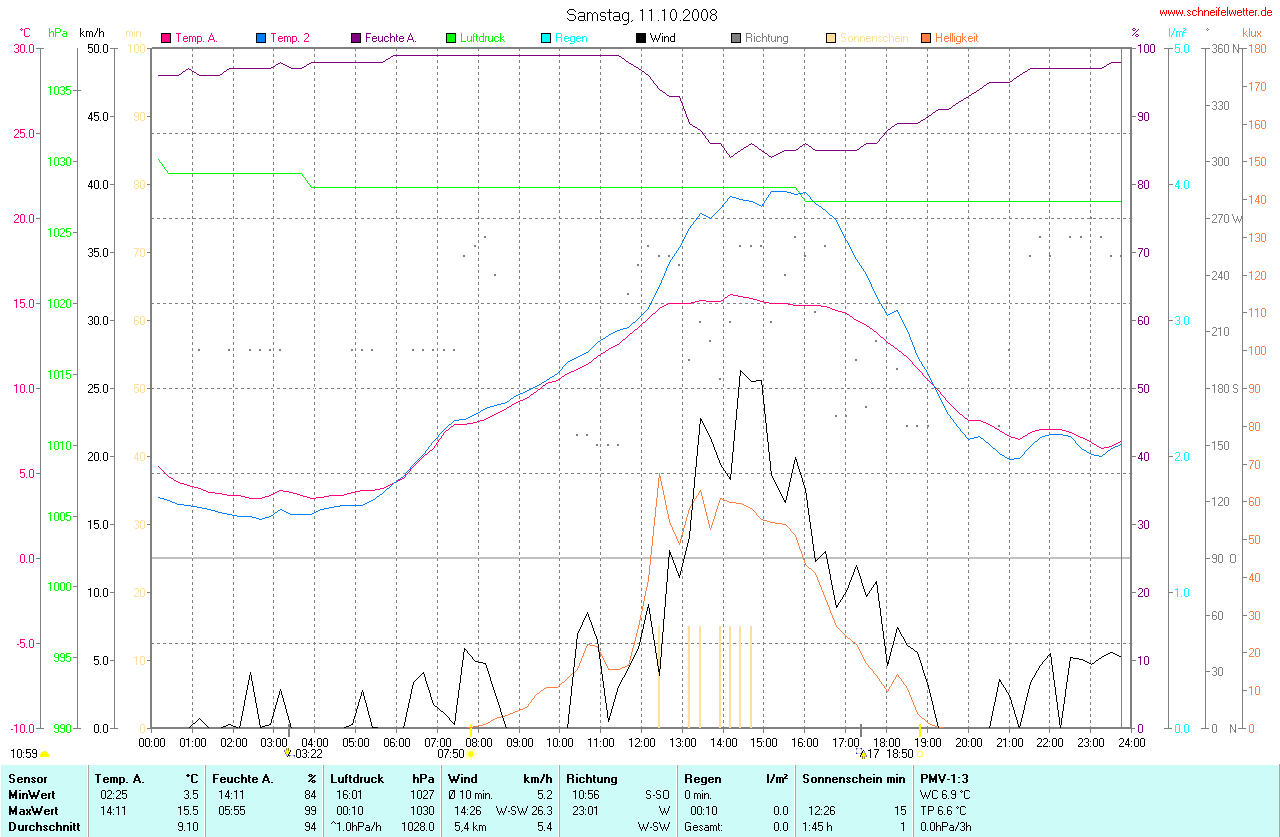
Task: Click the green Luftdruck legend swatch
Action: pyautogui.click(x=451, y=38)
